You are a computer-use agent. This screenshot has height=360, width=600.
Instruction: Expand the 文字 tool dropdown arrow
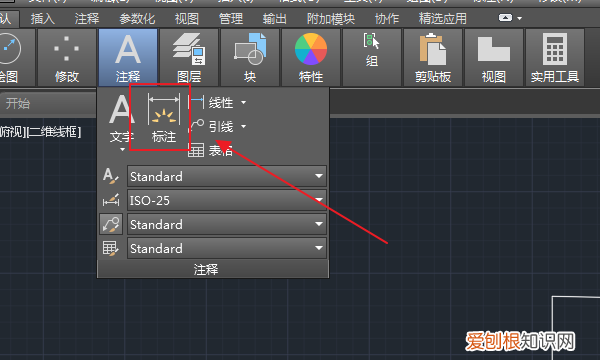[122, 150]
